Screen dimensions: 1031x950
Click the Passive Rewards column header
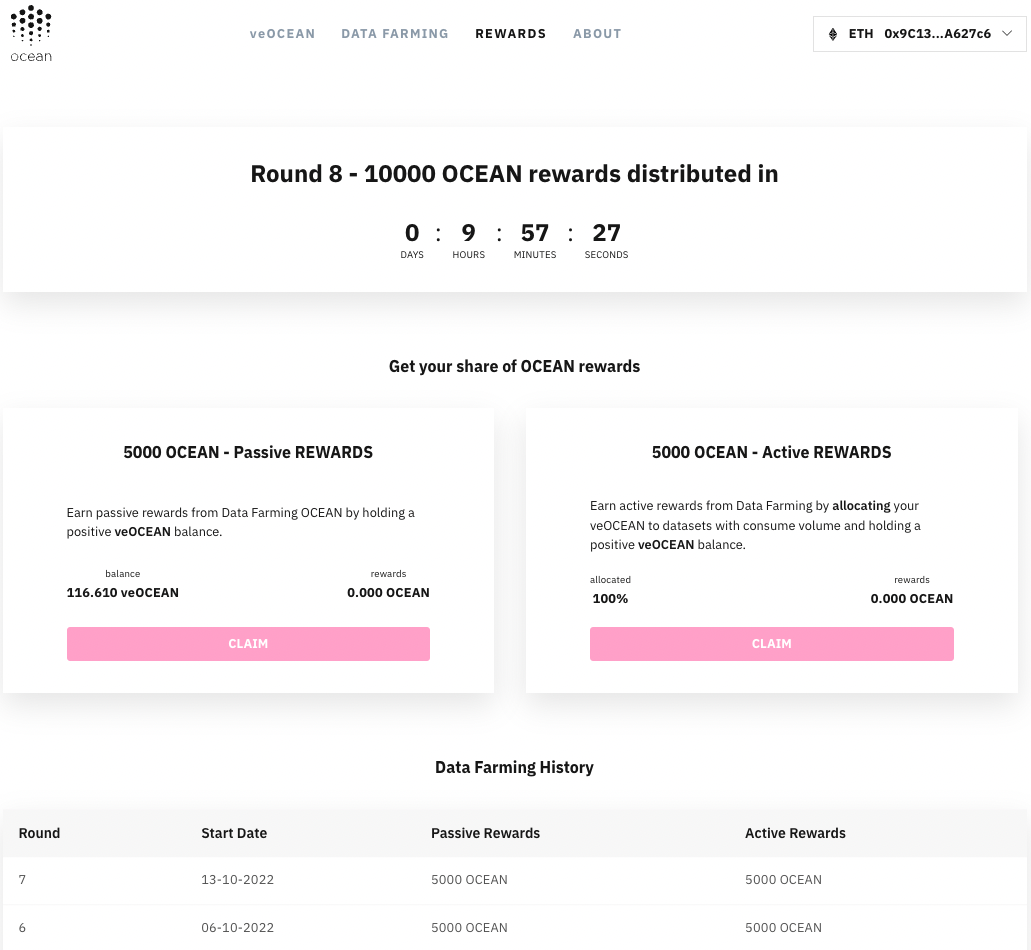pos(485,833)
